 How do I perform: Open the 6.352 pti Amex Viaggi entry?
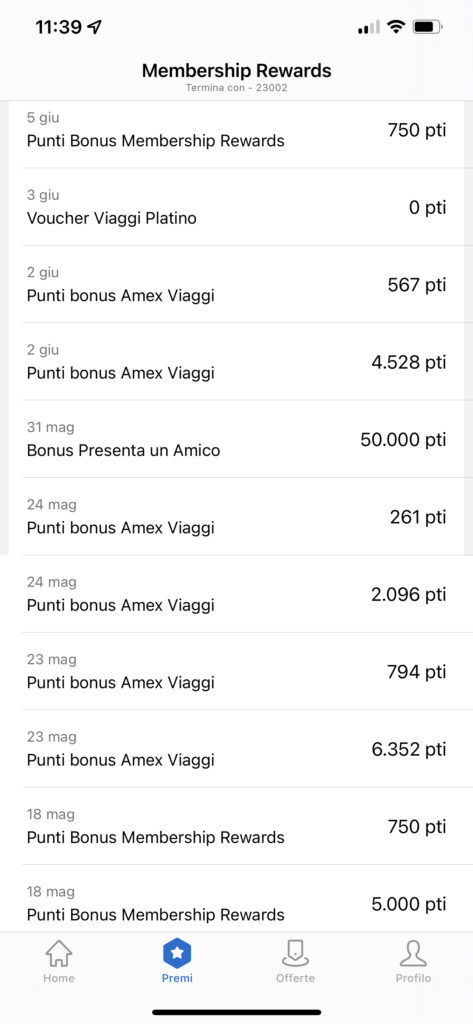click(x=236, y=749)
